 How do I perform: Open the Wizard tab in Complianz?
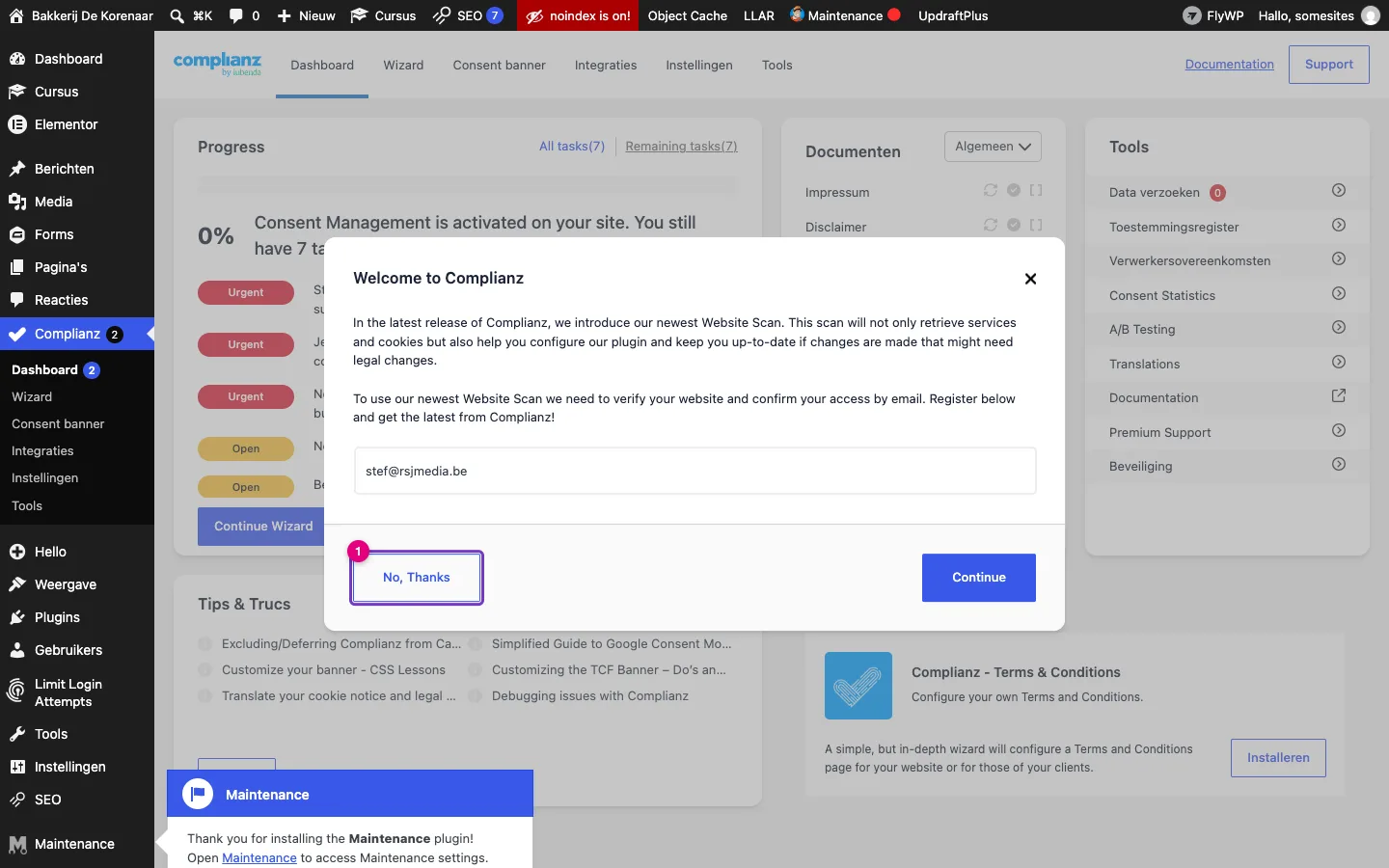click(x=403, y=65)
